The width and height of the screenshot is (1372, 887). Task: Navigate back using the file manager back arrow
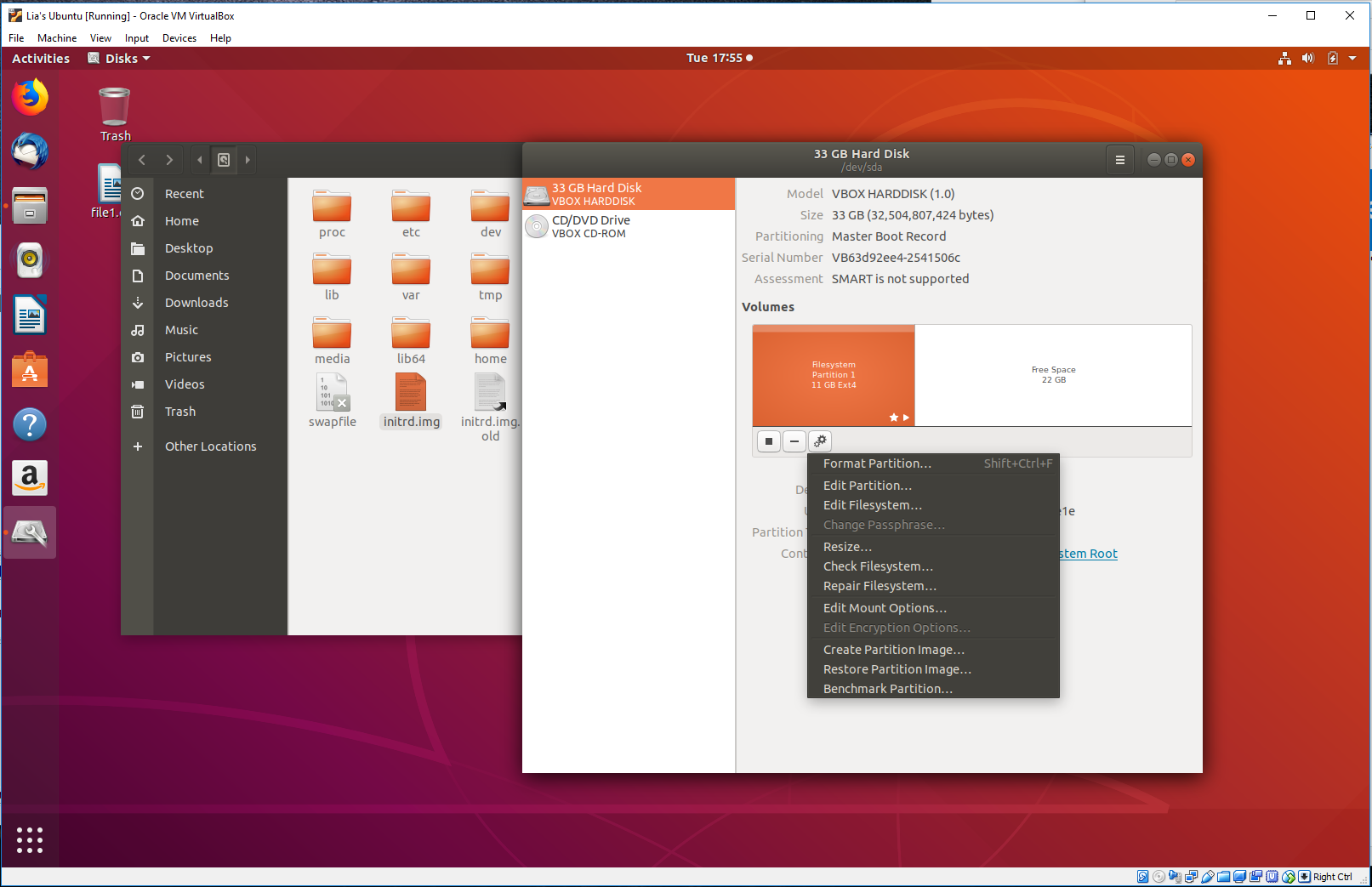click(141, 159)
